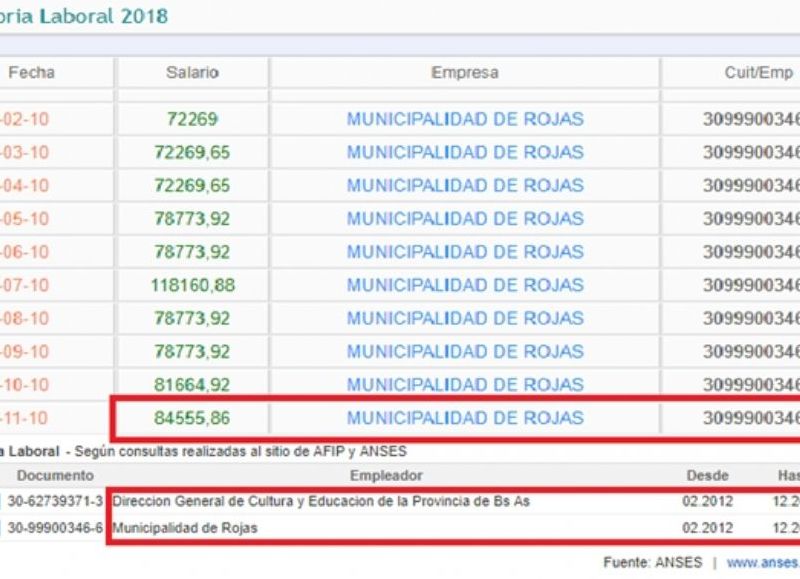The image size is (800, 579).
Task: Select Cuit number in the 02-10 row
Action: [752, 119]
